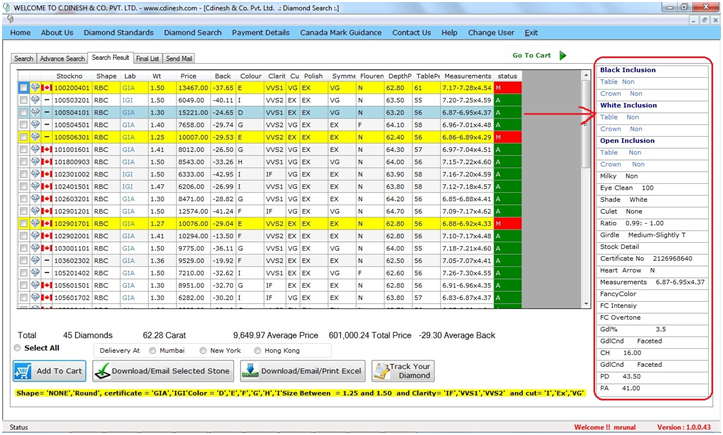Click the Canada flag icon for 102603201
723x435 pixels.
point(47,199)
